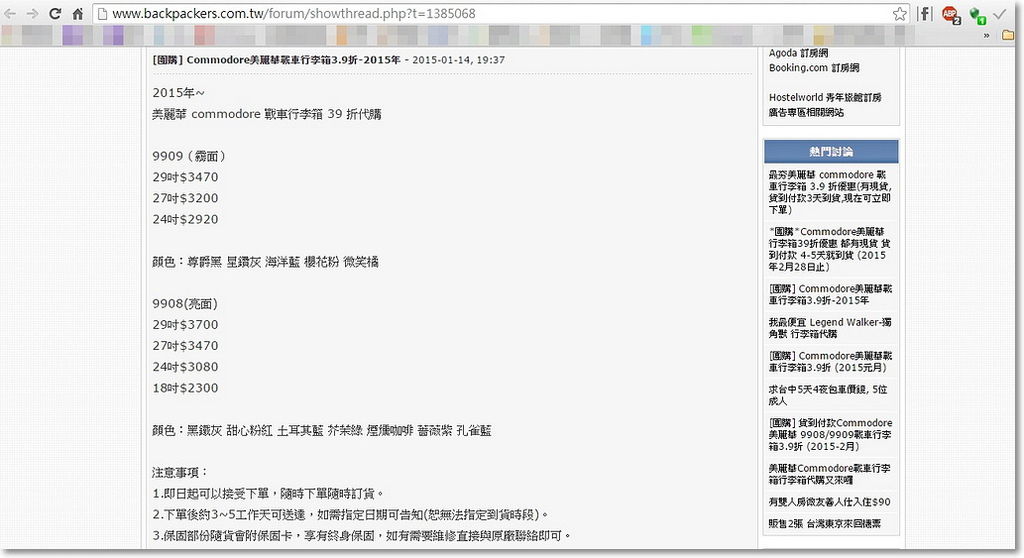This screenshot has height=558, width=1024.
Task: Open thread 戰車行李箱3.9折 (2015元月)
Action: (x=830, y=361)
